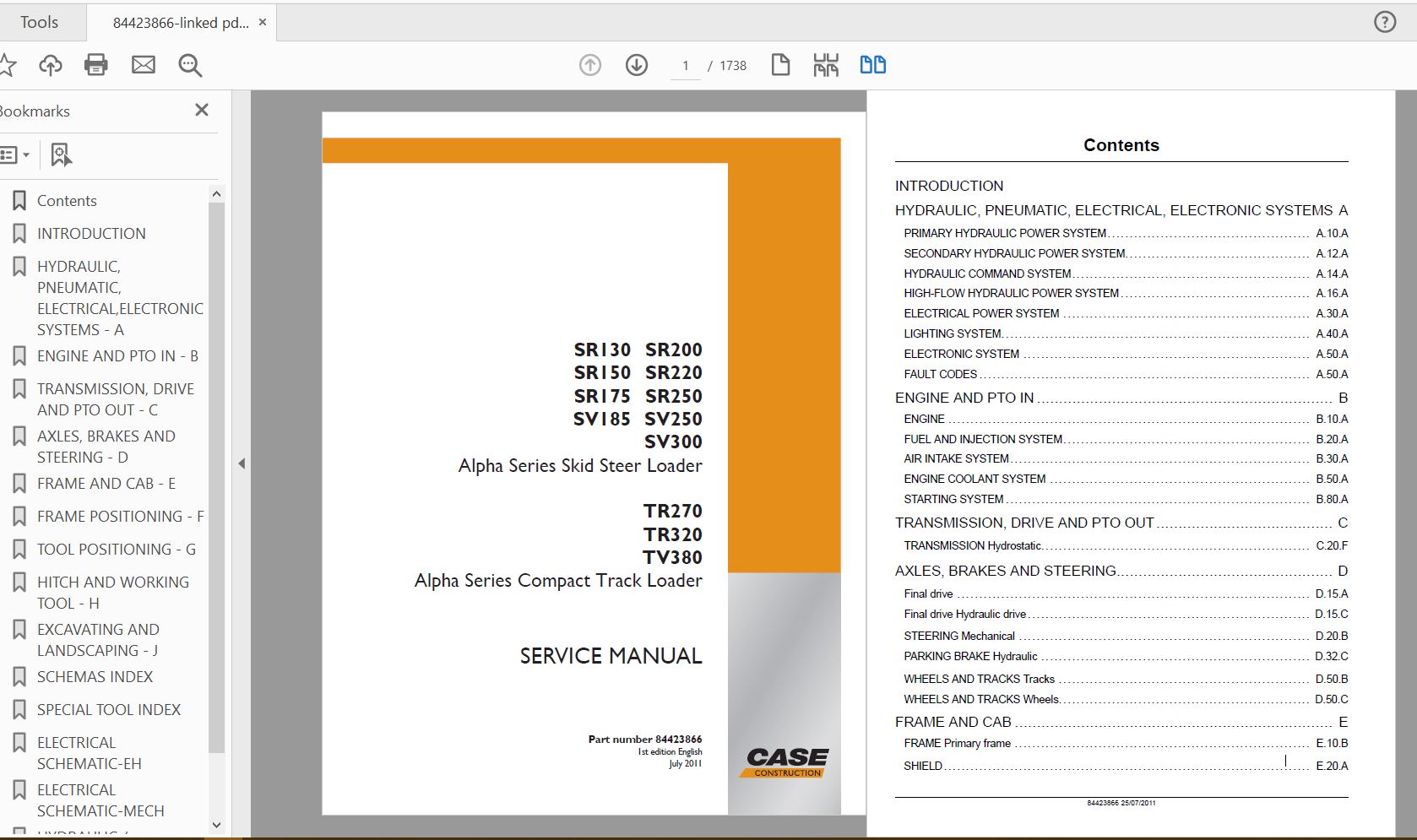Viewport: 1417px width, 840px height.
Task: Open the Tools tab
Action: coord(39,22)
